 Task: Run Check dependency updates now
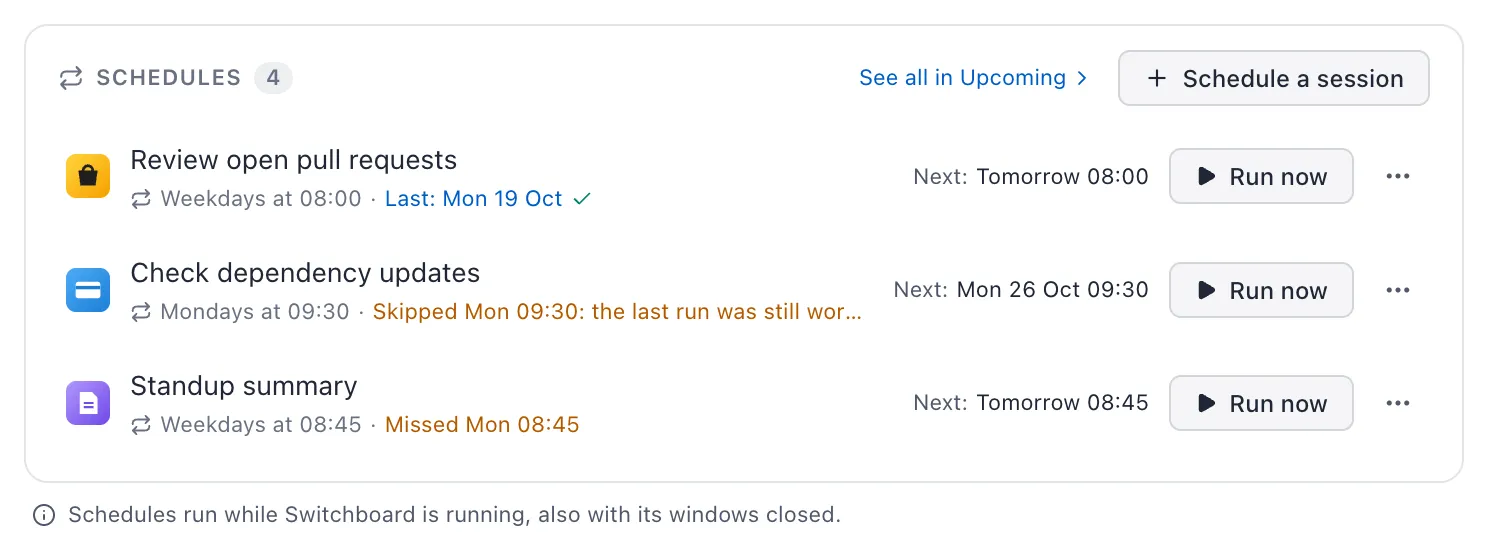tap(1261, 290)
